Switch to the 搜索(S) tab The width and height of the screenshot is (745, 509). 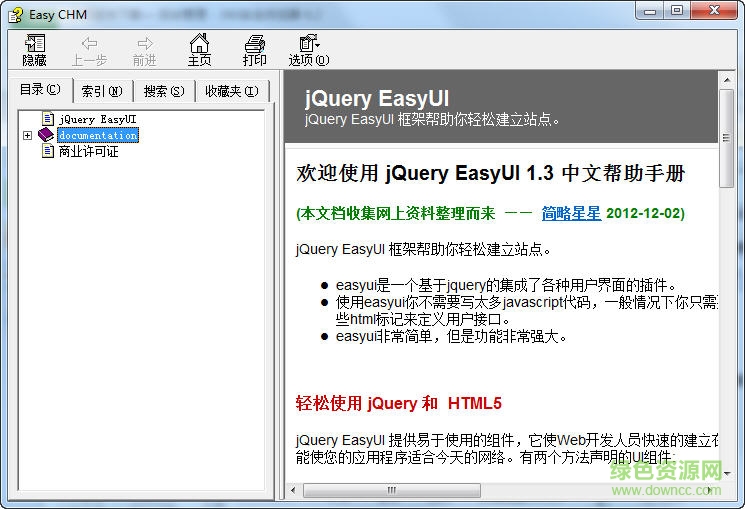click(x=164, y=91)
